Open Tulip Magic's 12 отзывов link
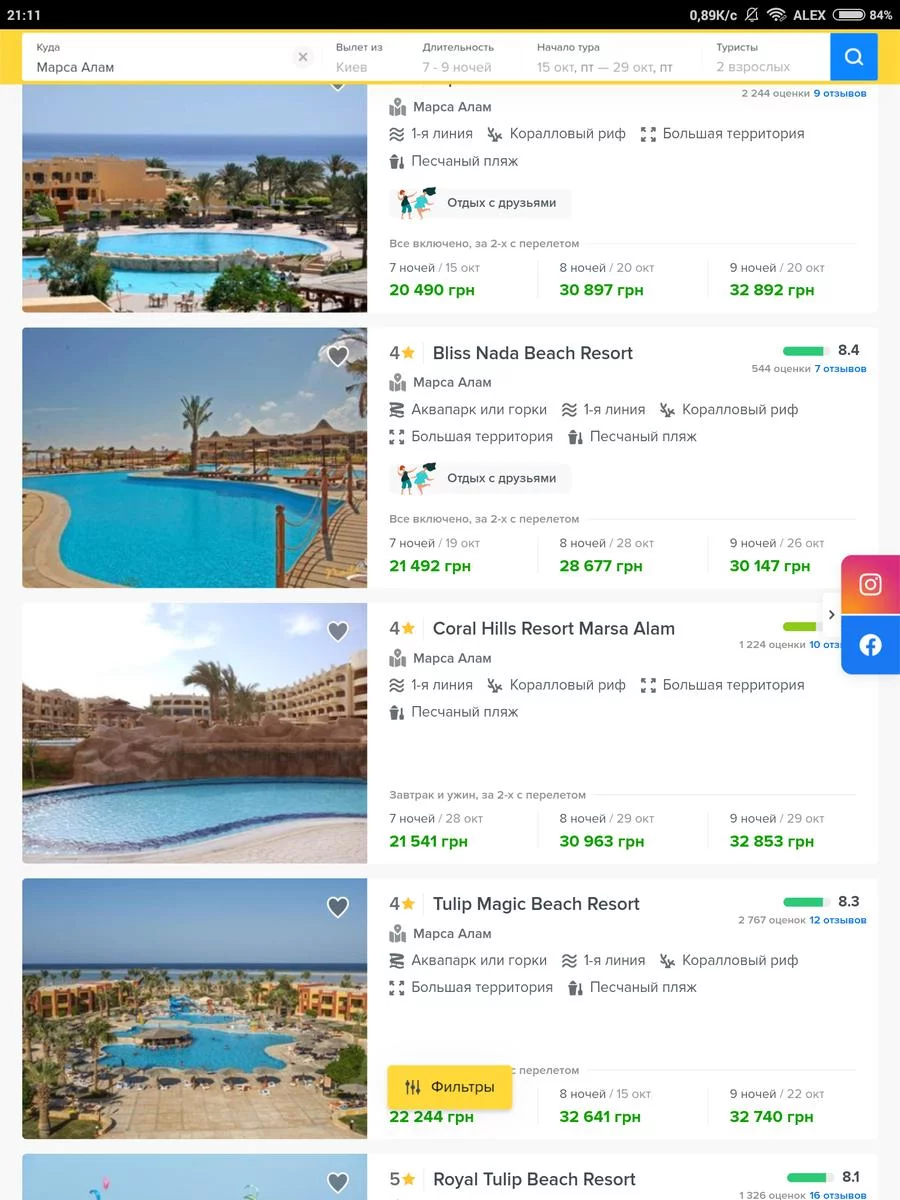Viewport: 900px width, 1200px height. [838, 920]
